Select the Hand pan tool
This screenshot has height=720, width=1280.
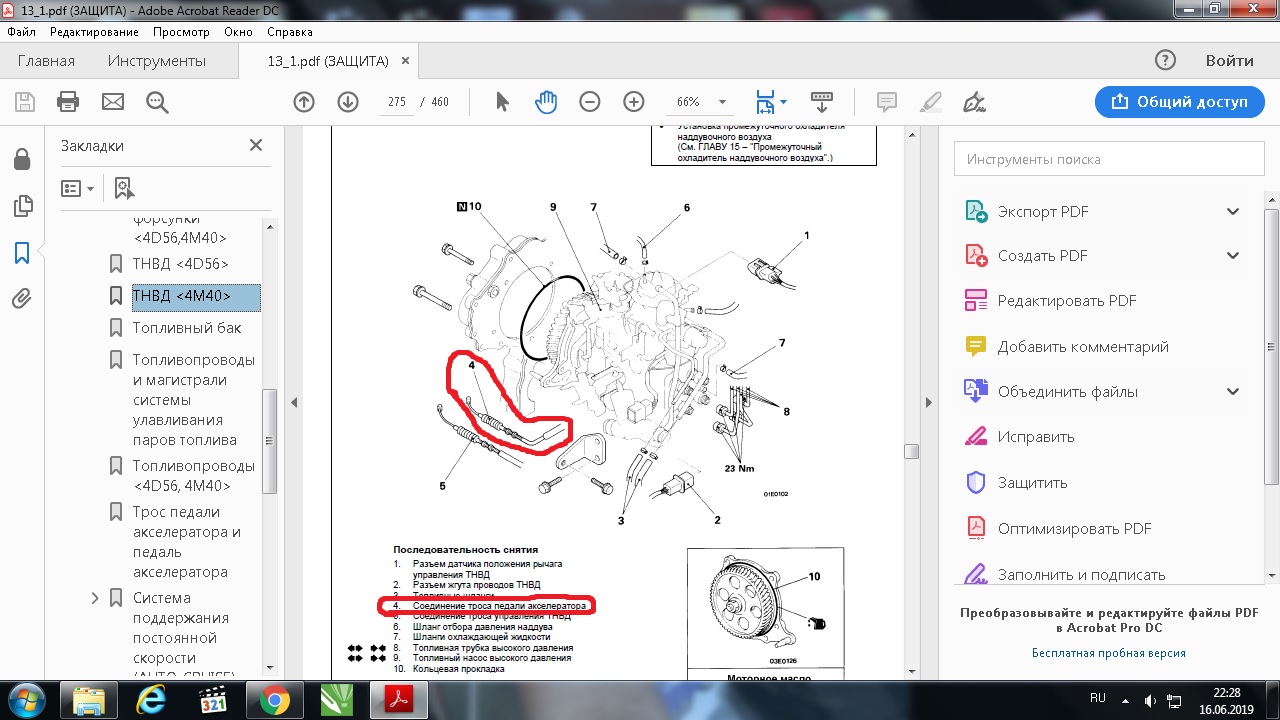[545, 102]
